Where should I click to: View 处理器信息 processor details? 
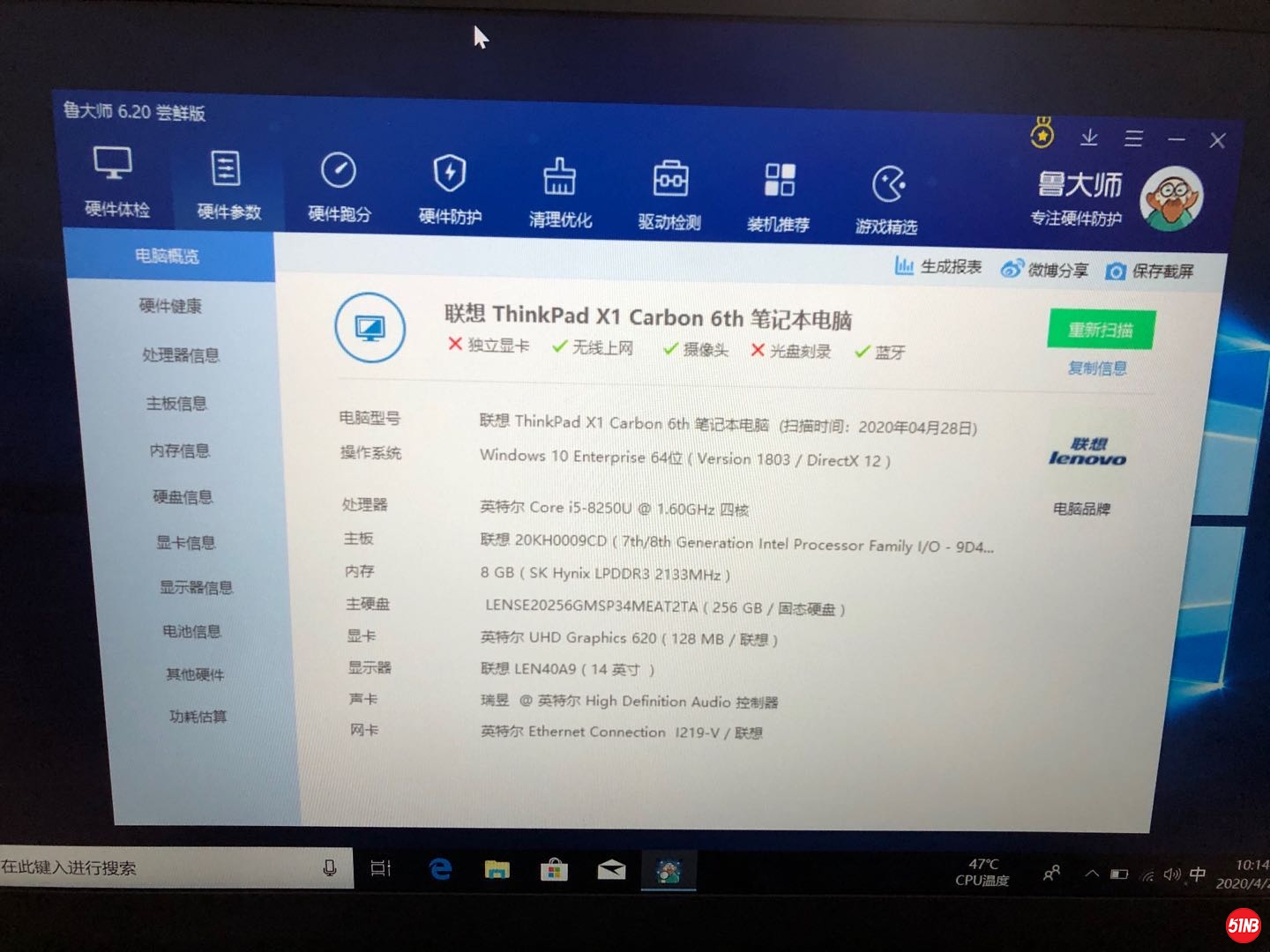[x=182, y=356]
